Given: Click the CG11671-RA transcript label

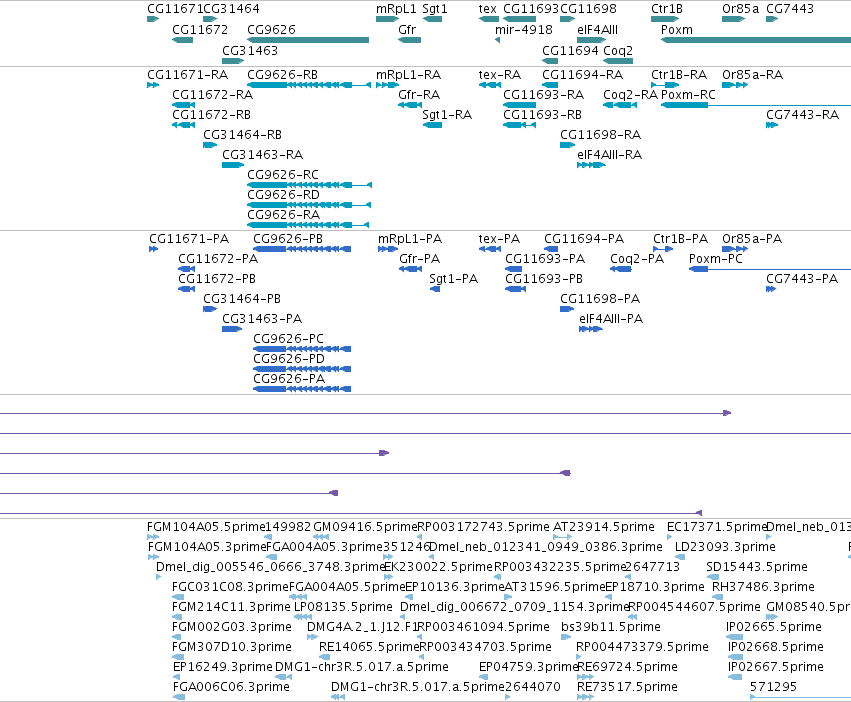Looking at the screenshot, I should pos(187,75).
